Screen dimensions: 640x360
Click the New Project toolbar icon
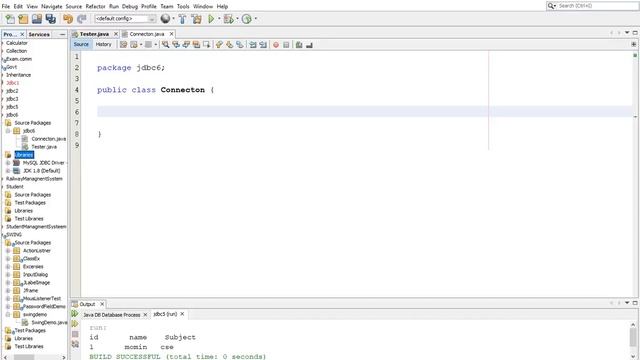click(x=23, y=19)
